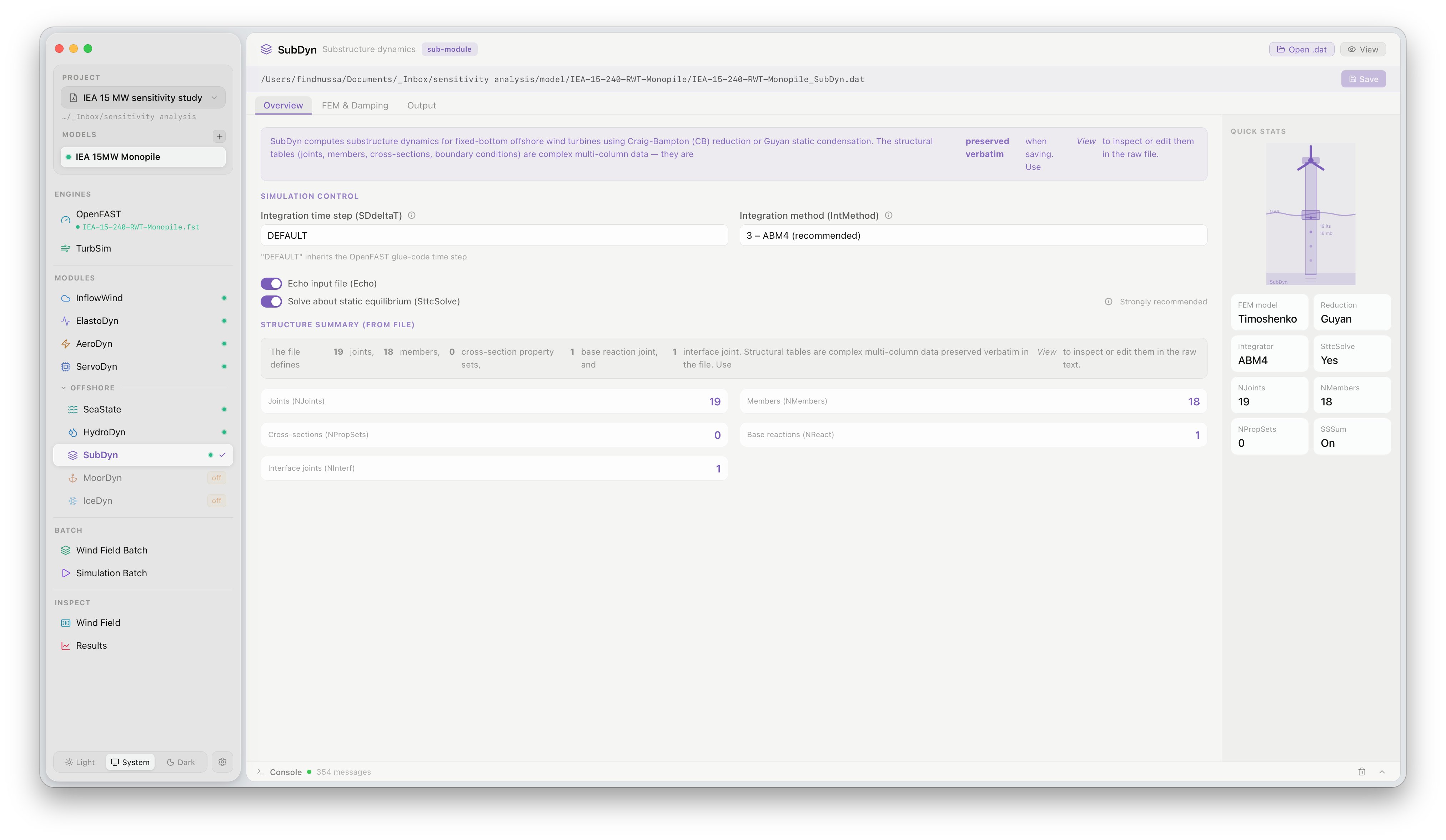
Task: Toggle Solve about static equilibrium switch
Action: [271, 302]
